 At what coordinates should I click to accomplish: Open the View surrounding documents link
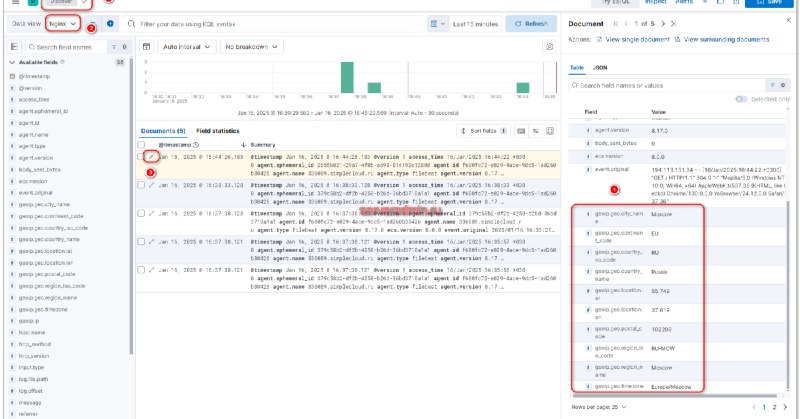[x=721, y=39]
